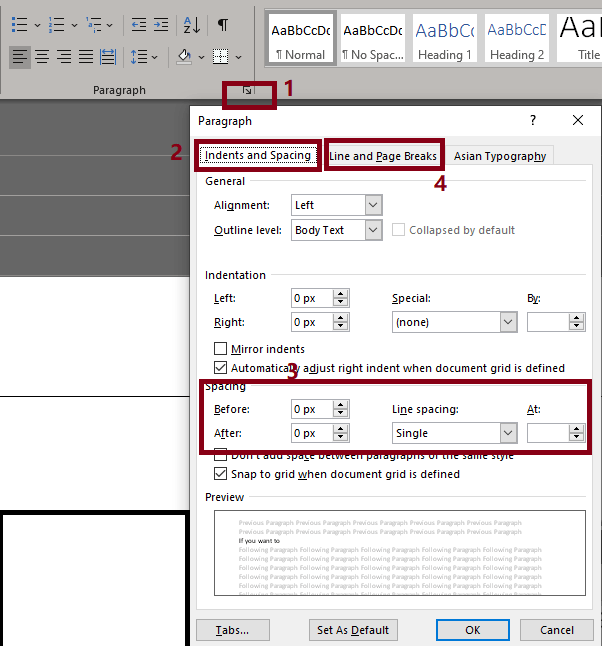Click the paragraph Preview box
Screen dimensions: 602x646
coord(400,553)
